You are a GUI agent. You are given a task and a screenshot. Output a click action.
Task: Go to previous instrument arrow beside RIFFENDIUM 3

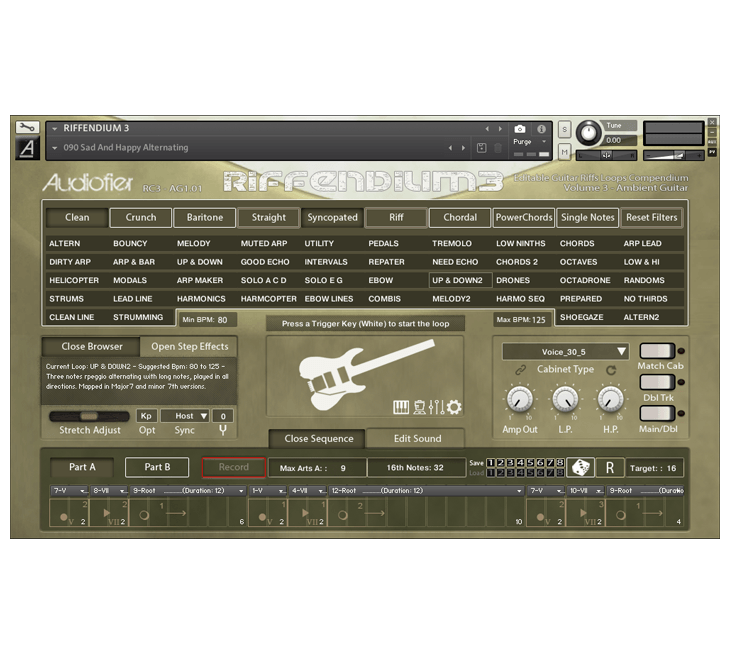(x=487, y=128)
